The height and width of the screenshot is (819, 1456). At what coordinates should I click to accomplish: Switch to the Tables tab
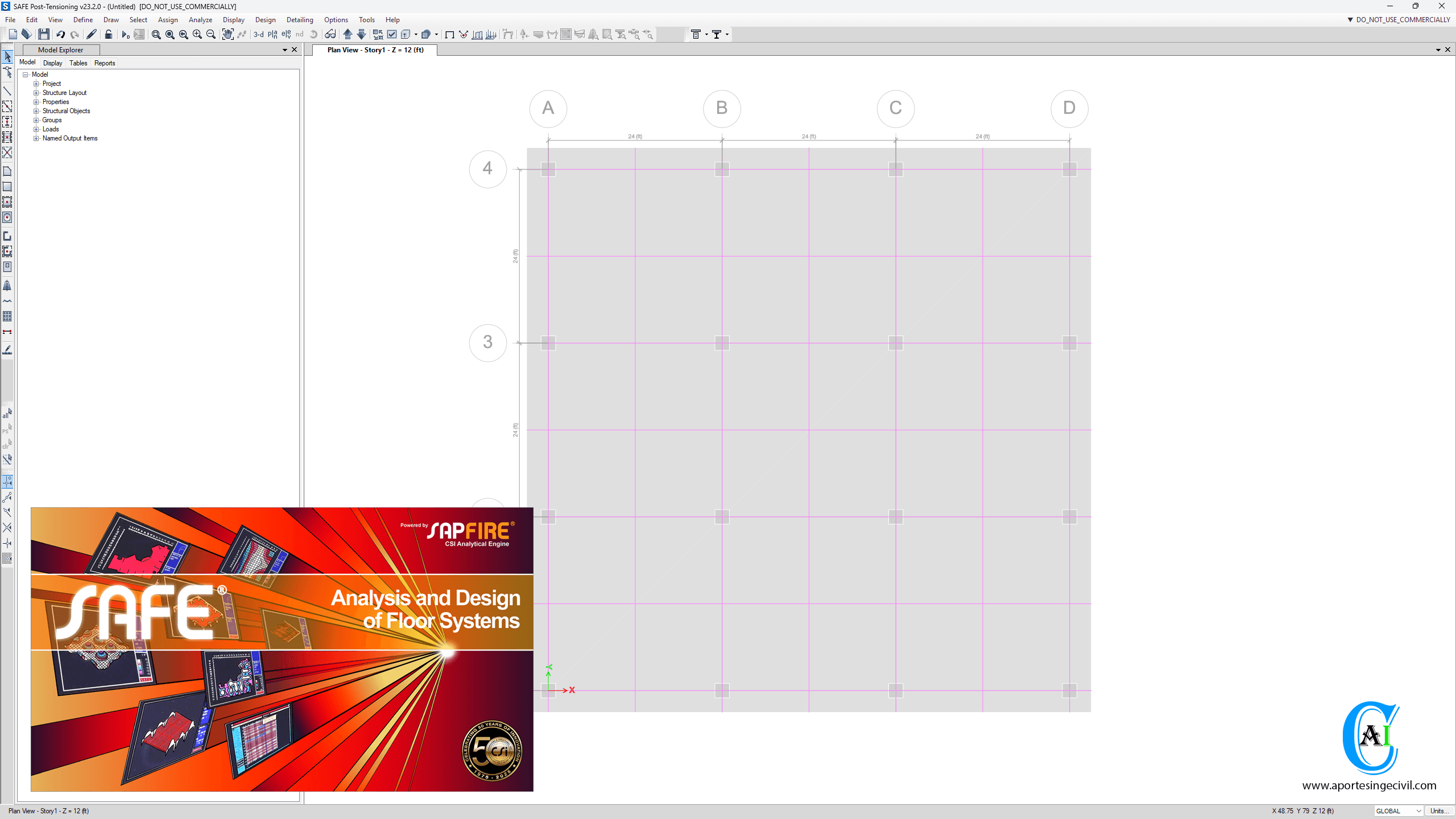coord(78,63)
